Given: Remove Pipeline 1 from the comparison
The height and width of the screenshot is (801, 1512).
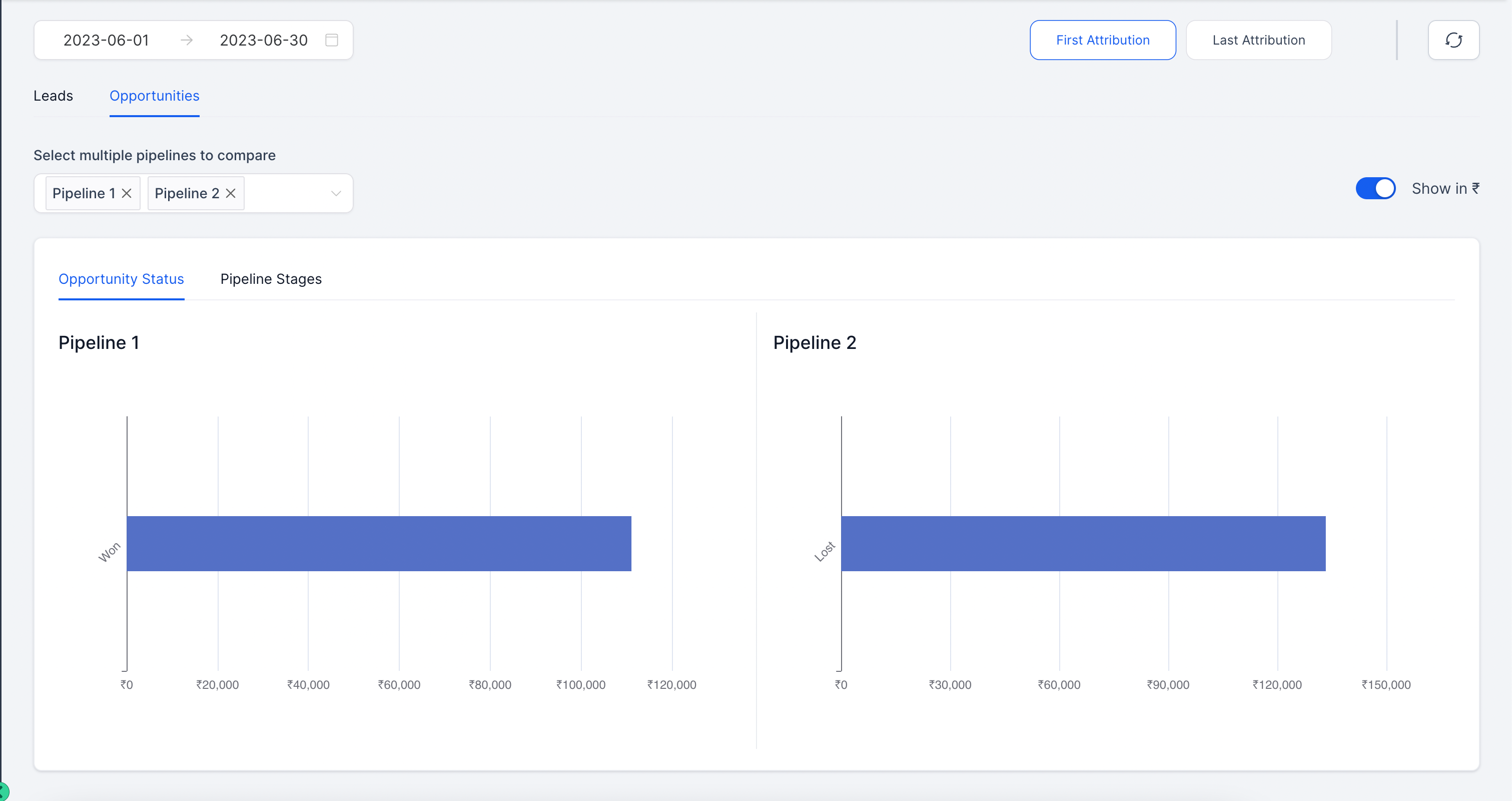Looking at the screenshot, I should pyautogui.click(x=128, y=193).
